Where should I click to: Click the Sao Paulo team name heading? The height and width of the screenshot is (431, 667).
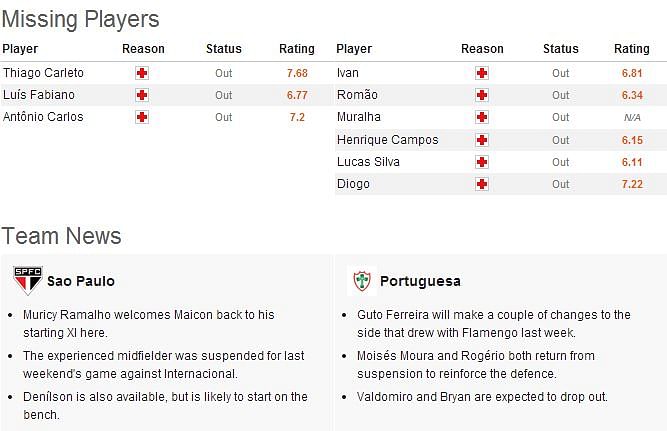point(81,281)
